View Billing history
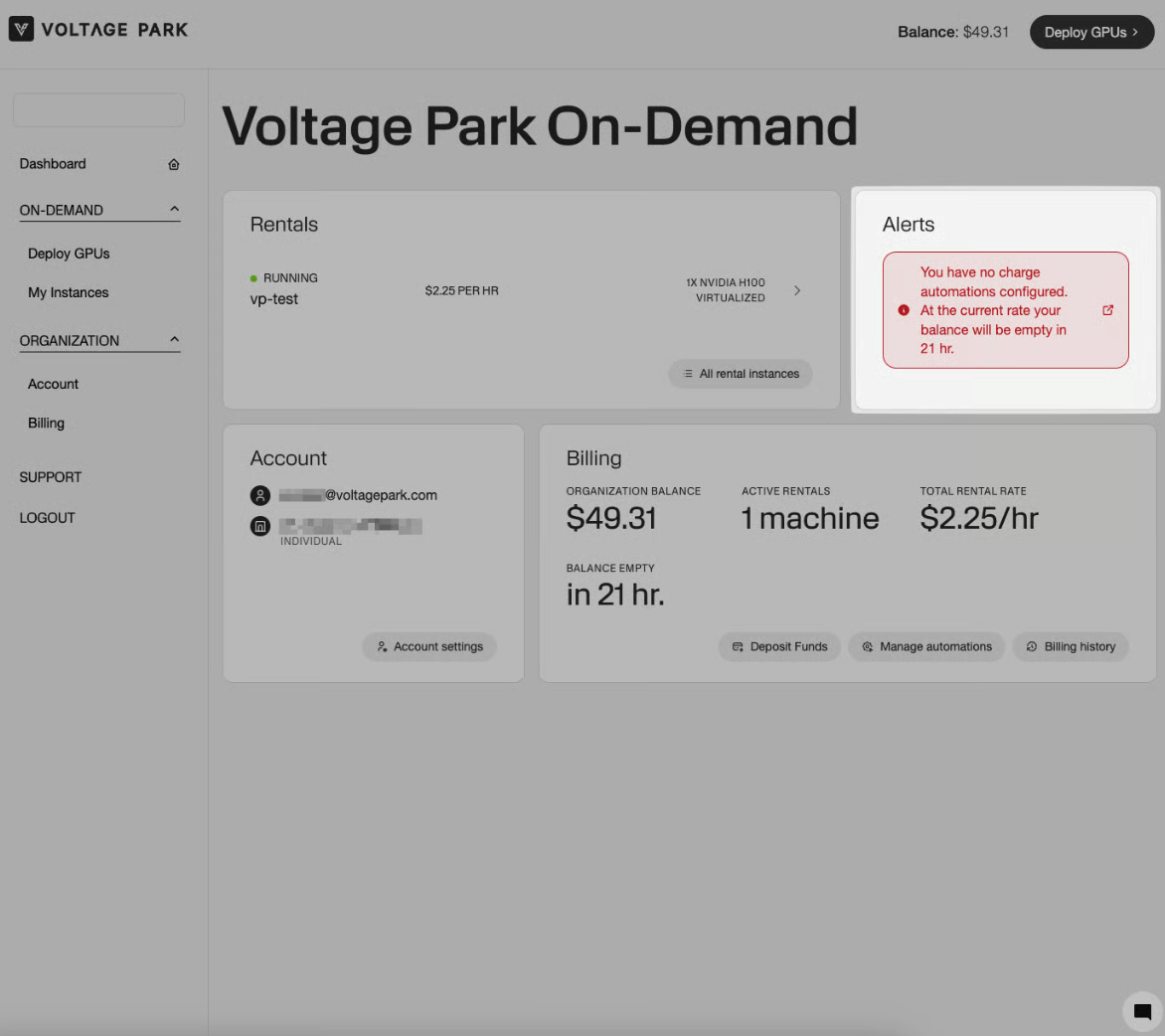Viewport: 1165px width, 1036px height. coord(1070,646)
